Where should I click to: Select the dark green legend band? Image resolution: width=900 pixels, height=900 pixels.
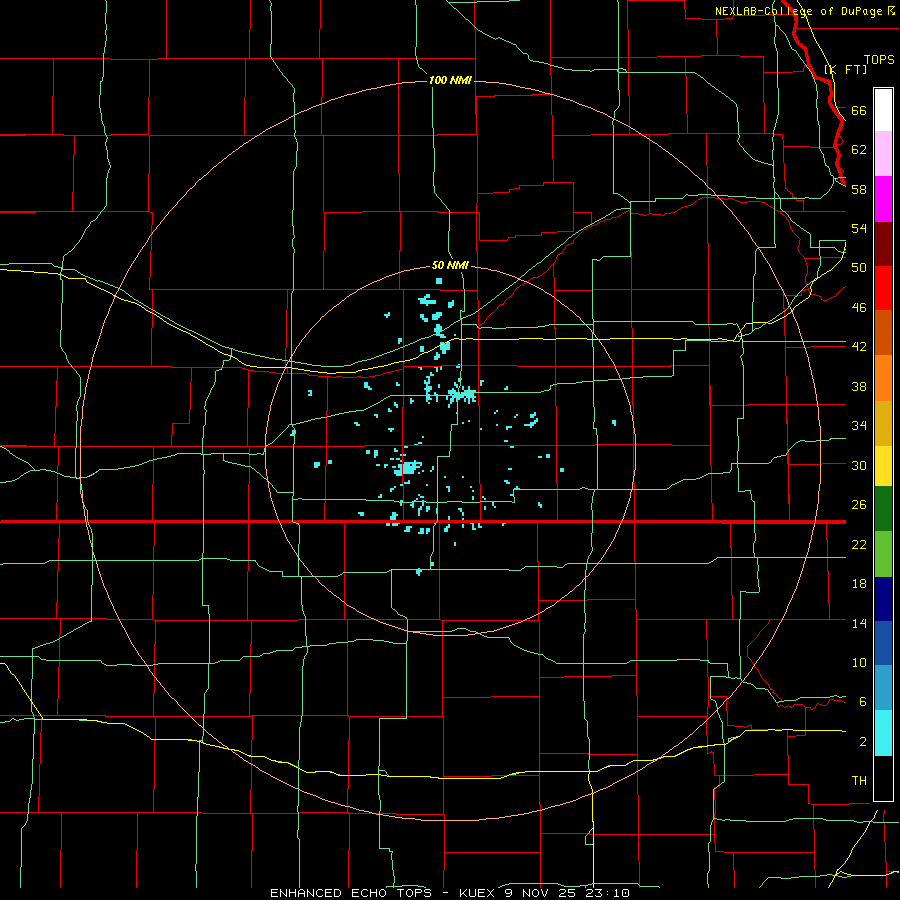click(x=883, y=509)
